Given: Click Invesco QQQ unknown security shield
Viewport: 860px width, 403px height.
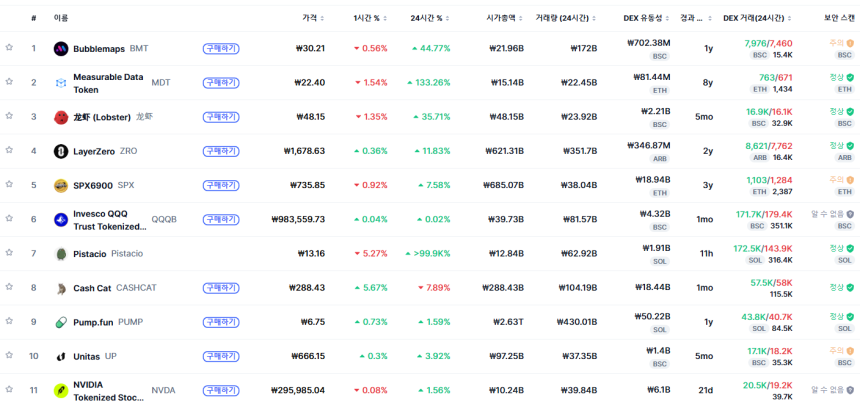Looking at the screenshot, I should [x=850, y=214].
